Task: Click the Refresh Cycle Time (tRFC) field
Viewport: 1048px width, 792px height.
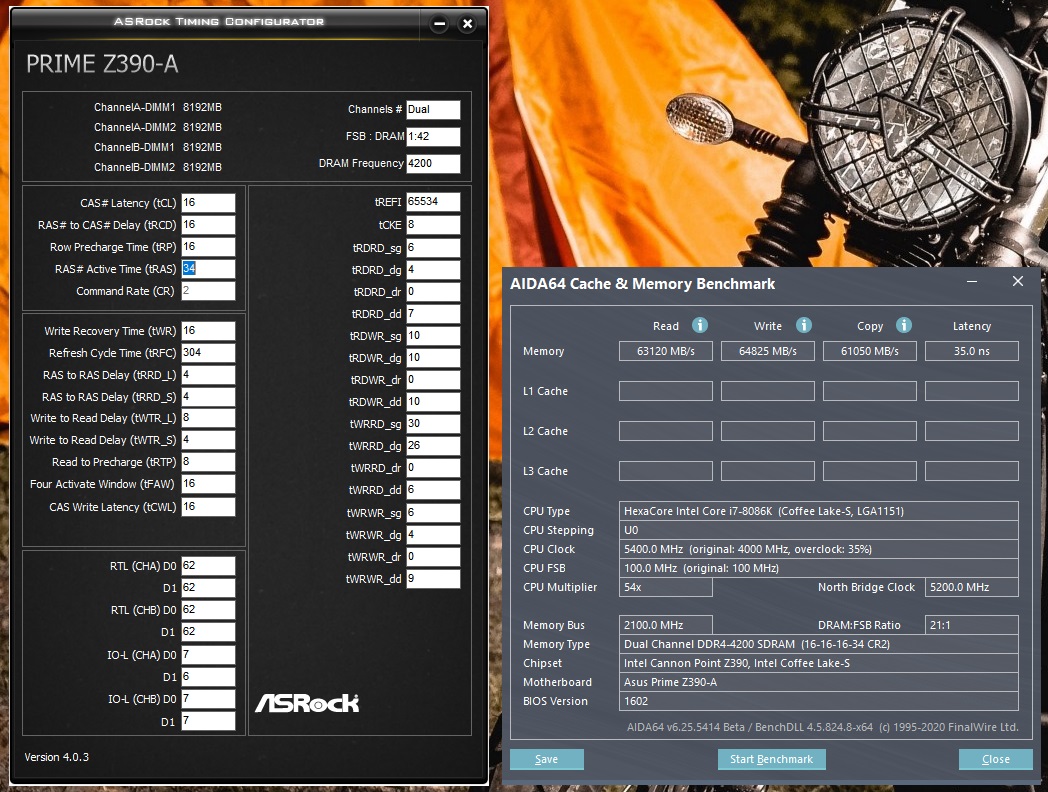Action: pyautogui.click(x=208, y=353)
